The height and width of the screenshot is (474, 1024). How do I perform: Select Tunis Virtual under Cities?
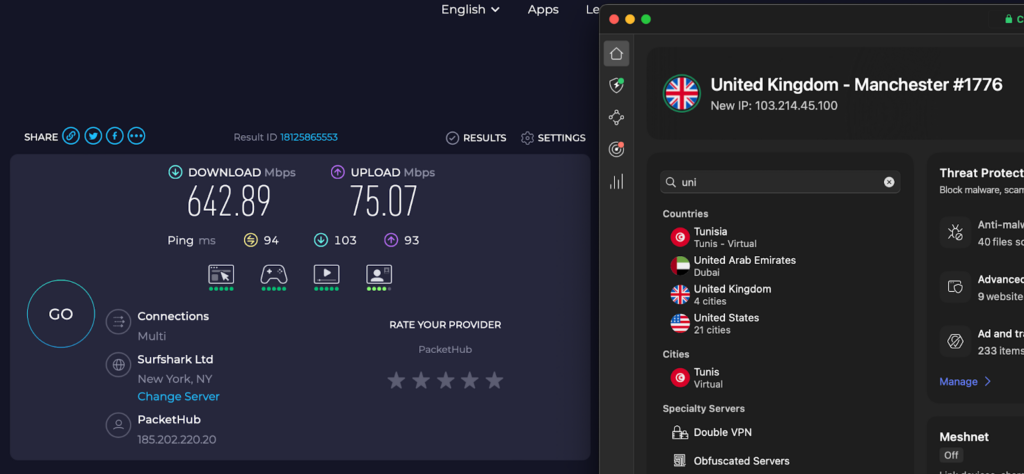(696, 378)
